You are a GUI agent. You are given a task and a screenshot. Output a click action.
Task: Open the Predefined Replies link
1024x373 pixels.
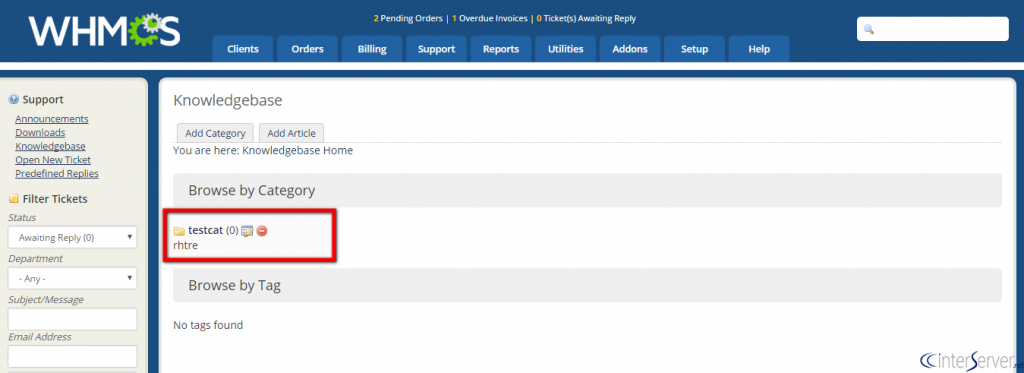57,174
